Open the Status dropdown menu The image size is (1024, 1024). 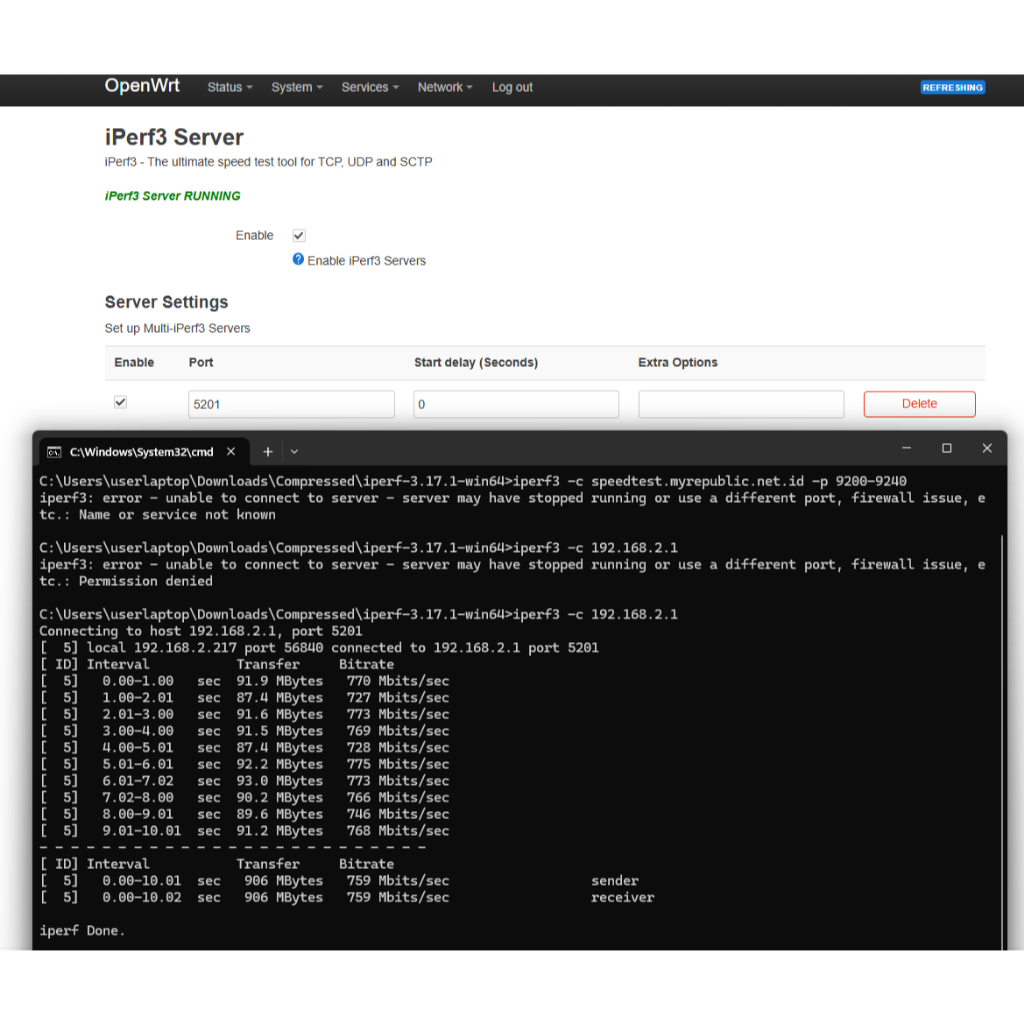tap(229, 88)
